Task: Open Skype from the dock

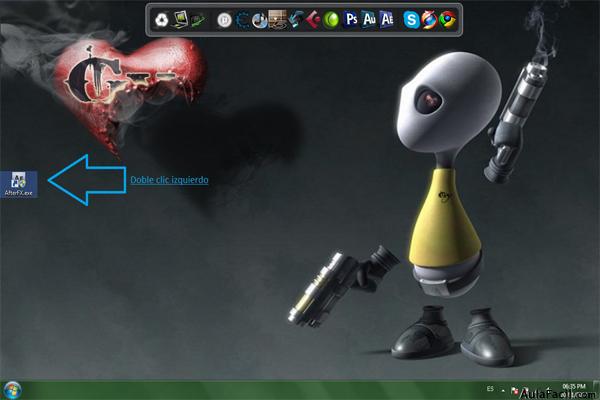Action: (411, 20)
